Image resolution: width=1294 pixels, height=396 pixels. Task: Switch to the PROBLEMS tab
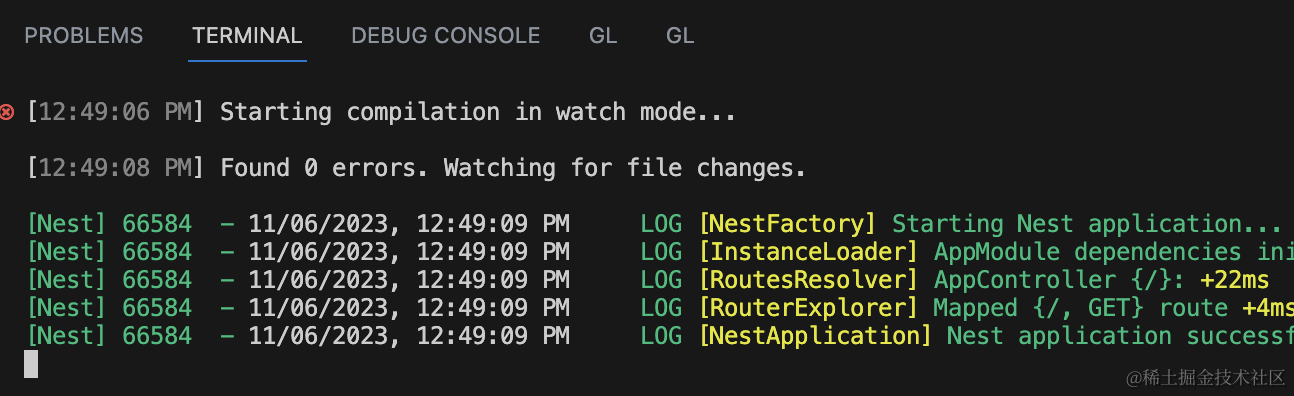(84, 36)
